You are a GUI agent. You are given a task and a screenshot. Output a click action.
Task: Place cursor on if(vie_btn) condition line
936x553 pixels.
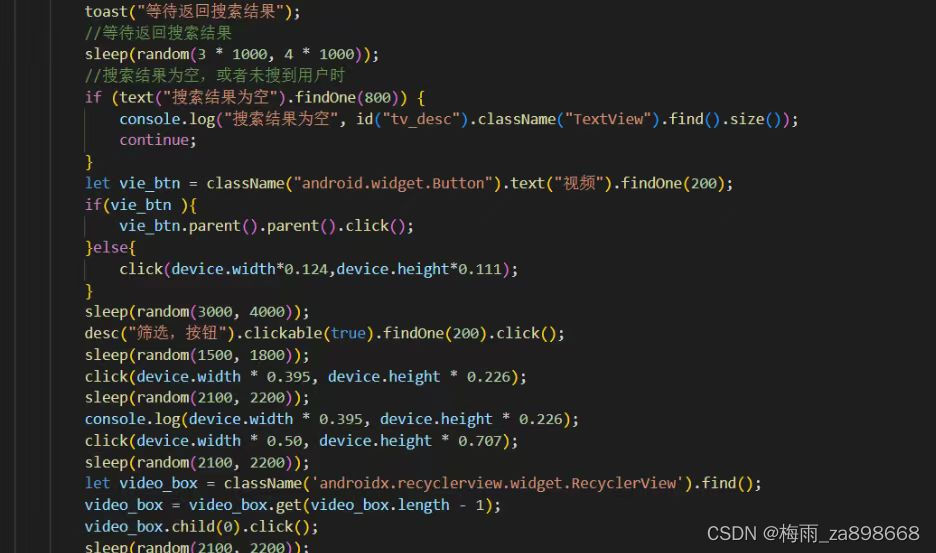point(141,205)
